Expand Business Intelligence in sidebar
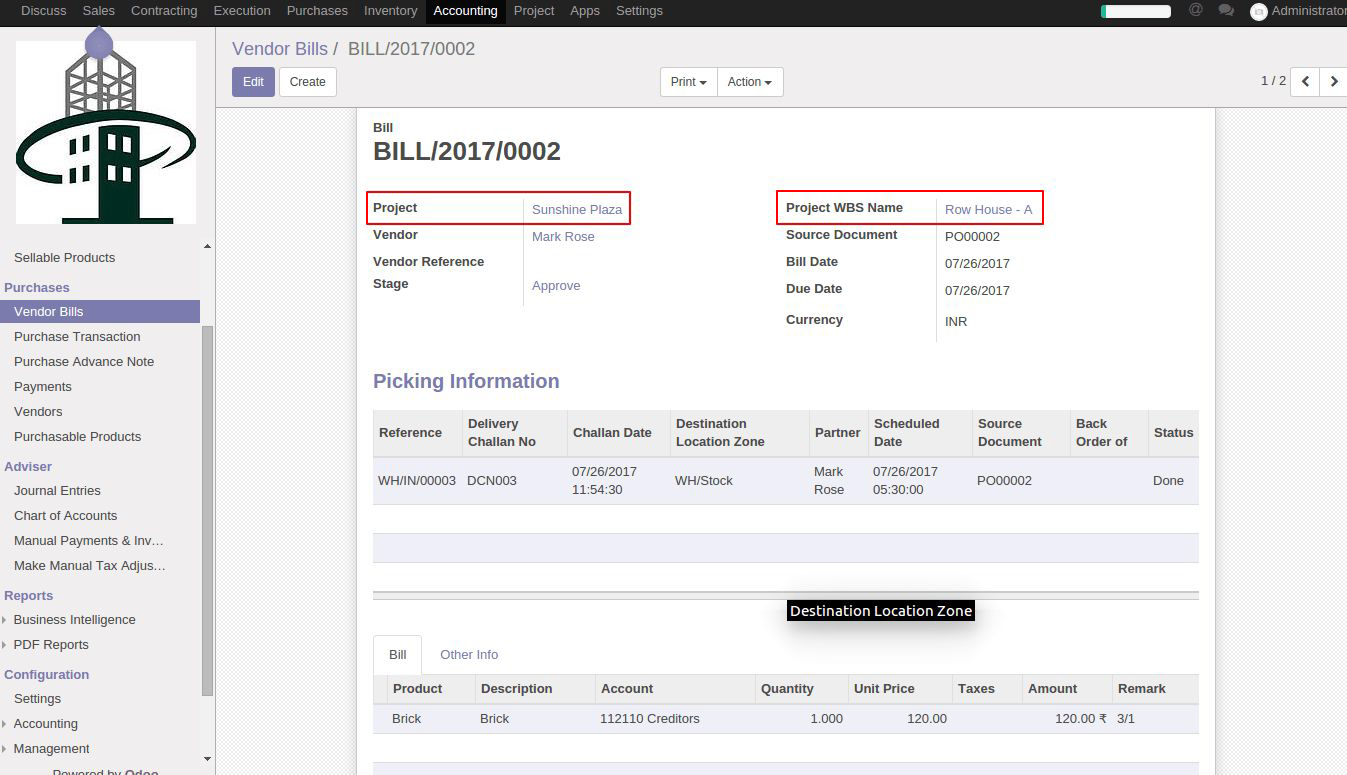1347x775 pixels. tap(74, 620)
